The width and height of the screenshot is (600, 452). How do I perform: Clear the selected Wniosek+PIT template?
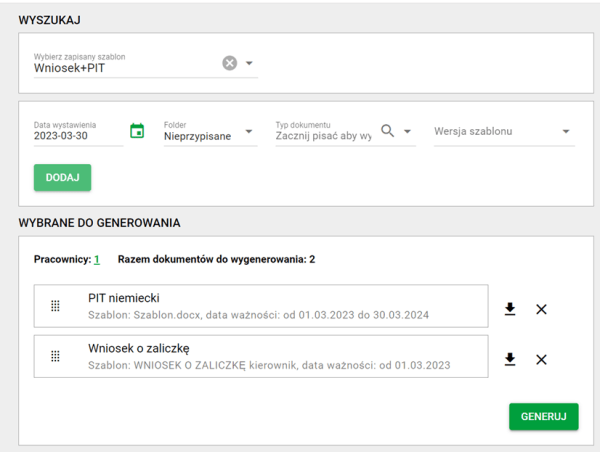230,63
